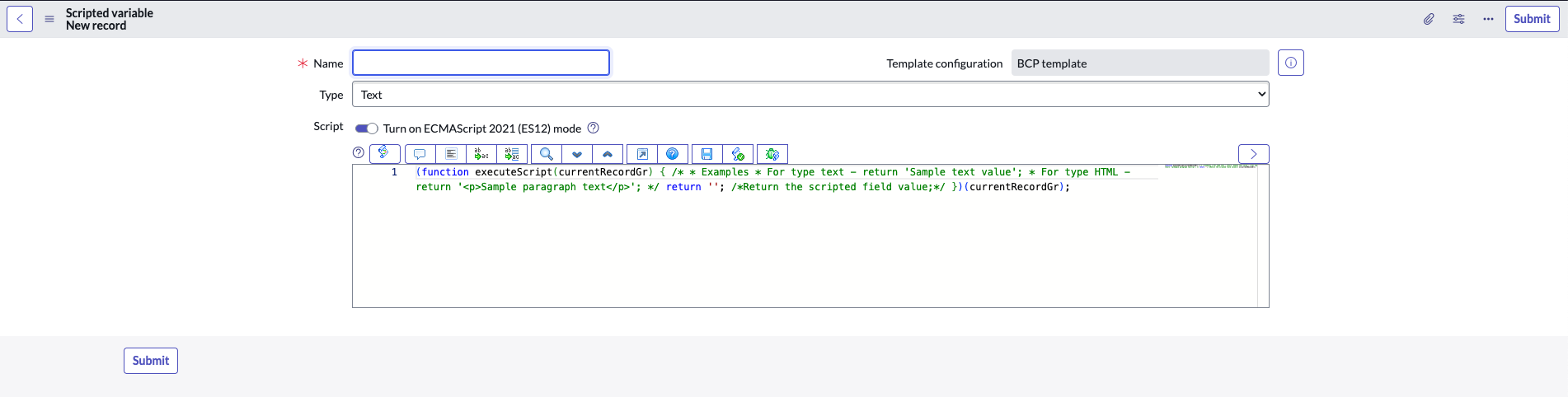Open the Type dropdown showing Text
The image size is (1568, 397).
pos(810,95)
